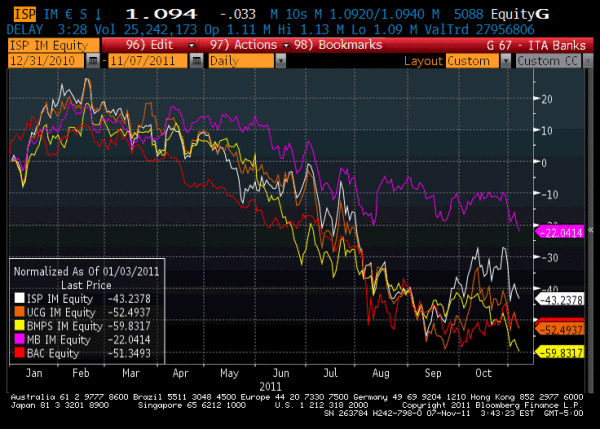Click the ISP IM Equity legend label
The image size is (600, 429).
60,299
